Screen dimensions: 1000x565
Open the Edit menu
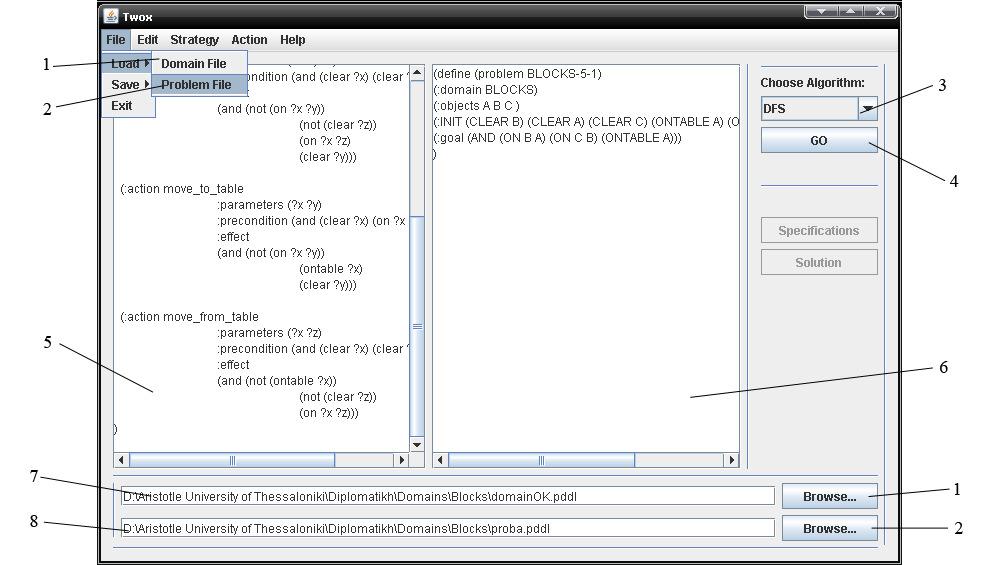147,40
